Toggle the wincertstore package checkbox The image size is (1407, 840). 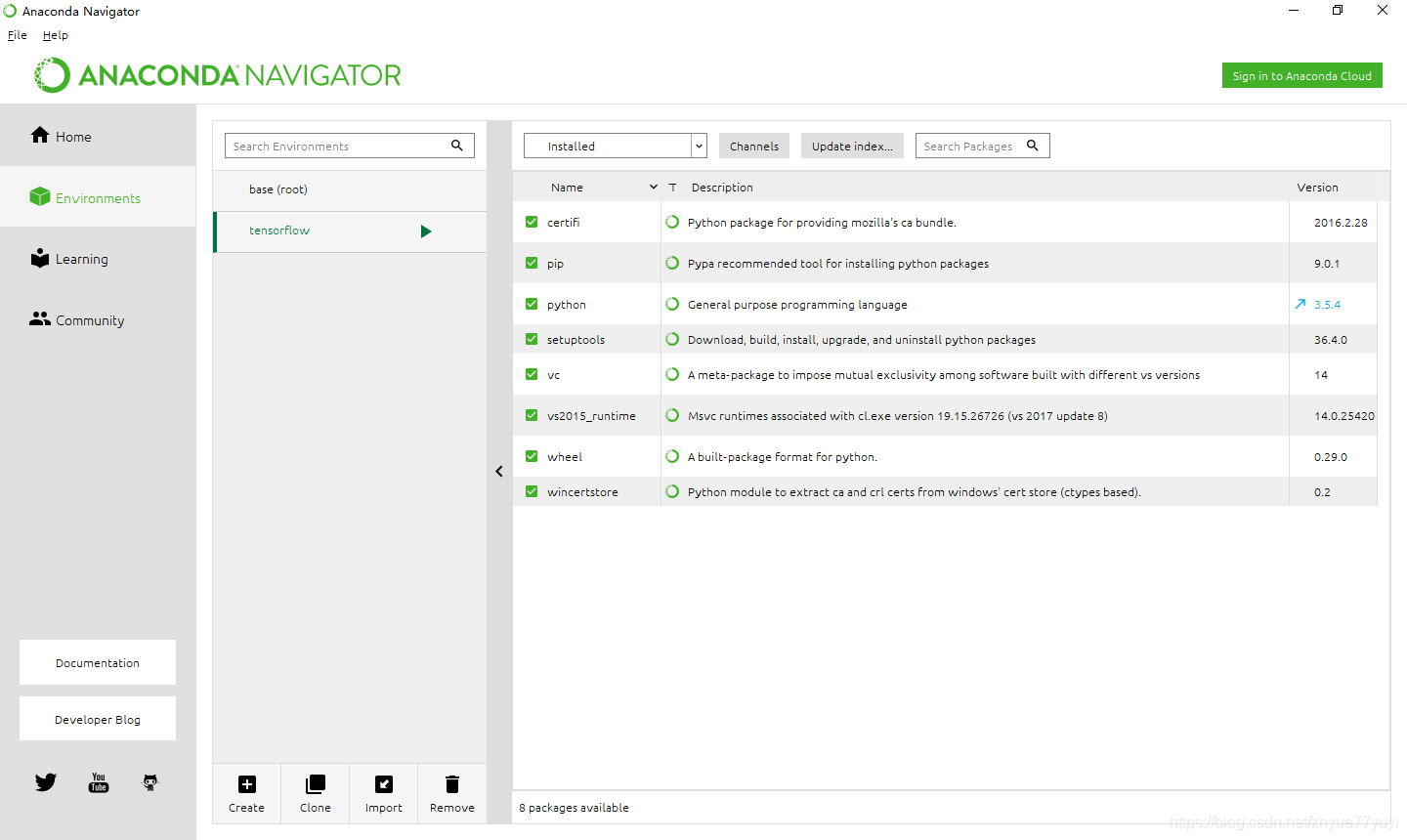click(532, 491)
